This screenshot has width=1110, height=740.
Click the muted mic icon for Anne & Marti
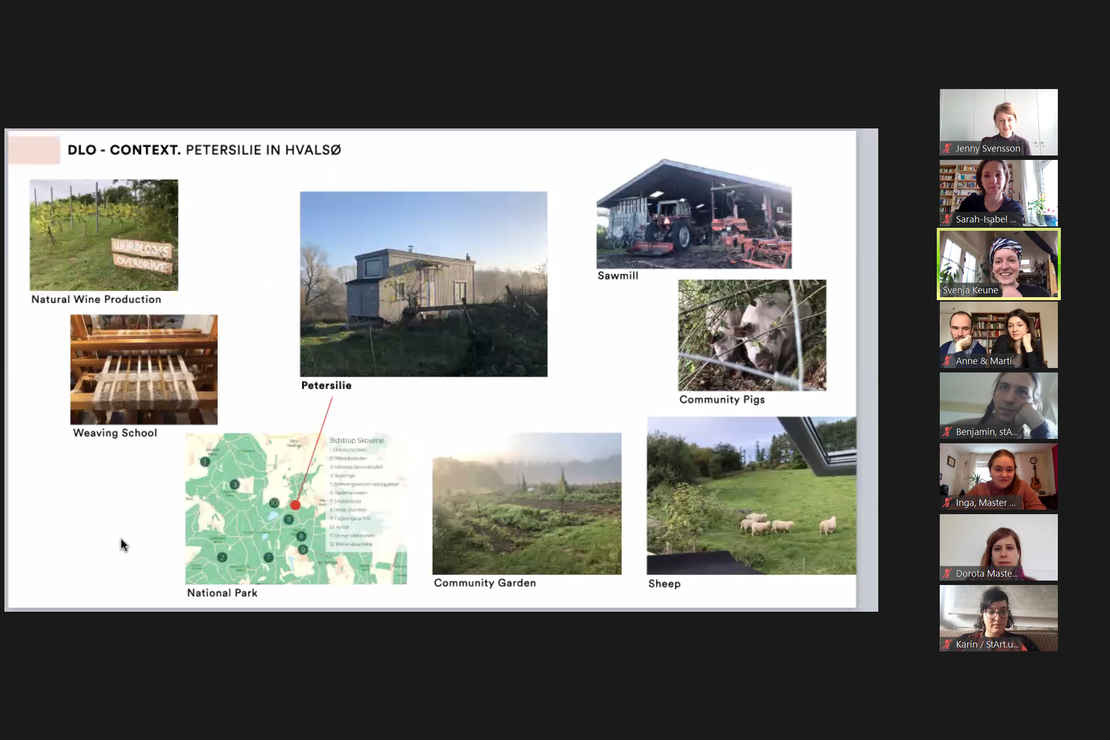click(x=947, y=361)
